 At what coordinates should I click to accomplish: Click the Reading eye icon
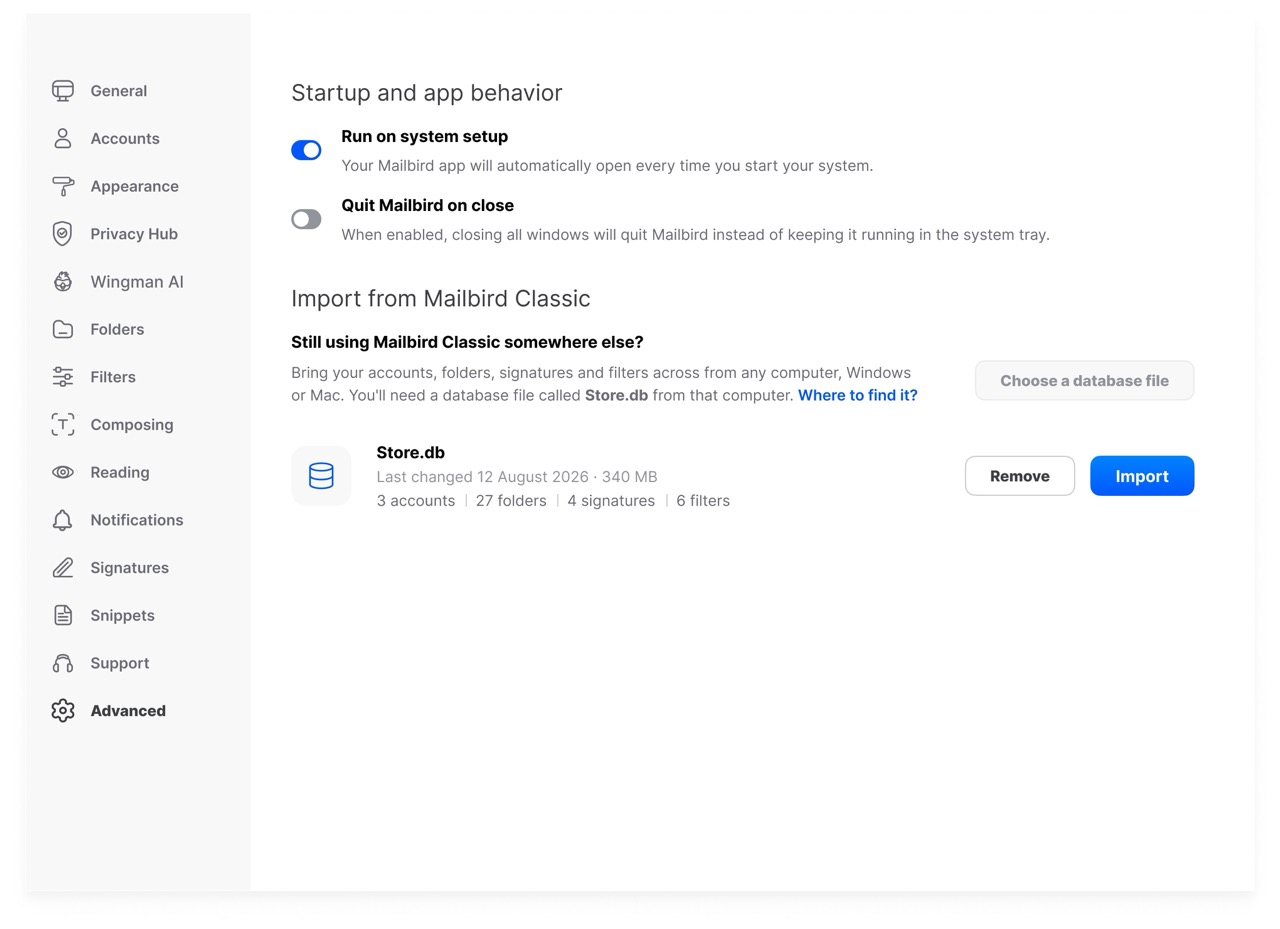(x=63, y=472)
